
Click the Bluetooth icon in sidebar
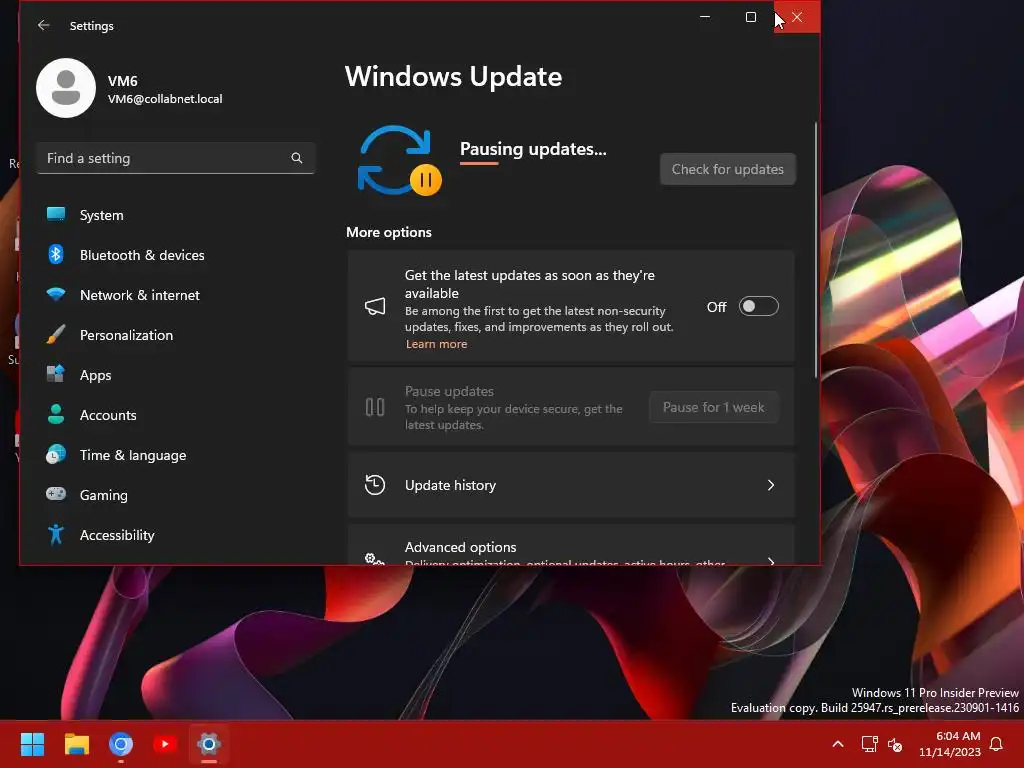(x=56, y=255)
